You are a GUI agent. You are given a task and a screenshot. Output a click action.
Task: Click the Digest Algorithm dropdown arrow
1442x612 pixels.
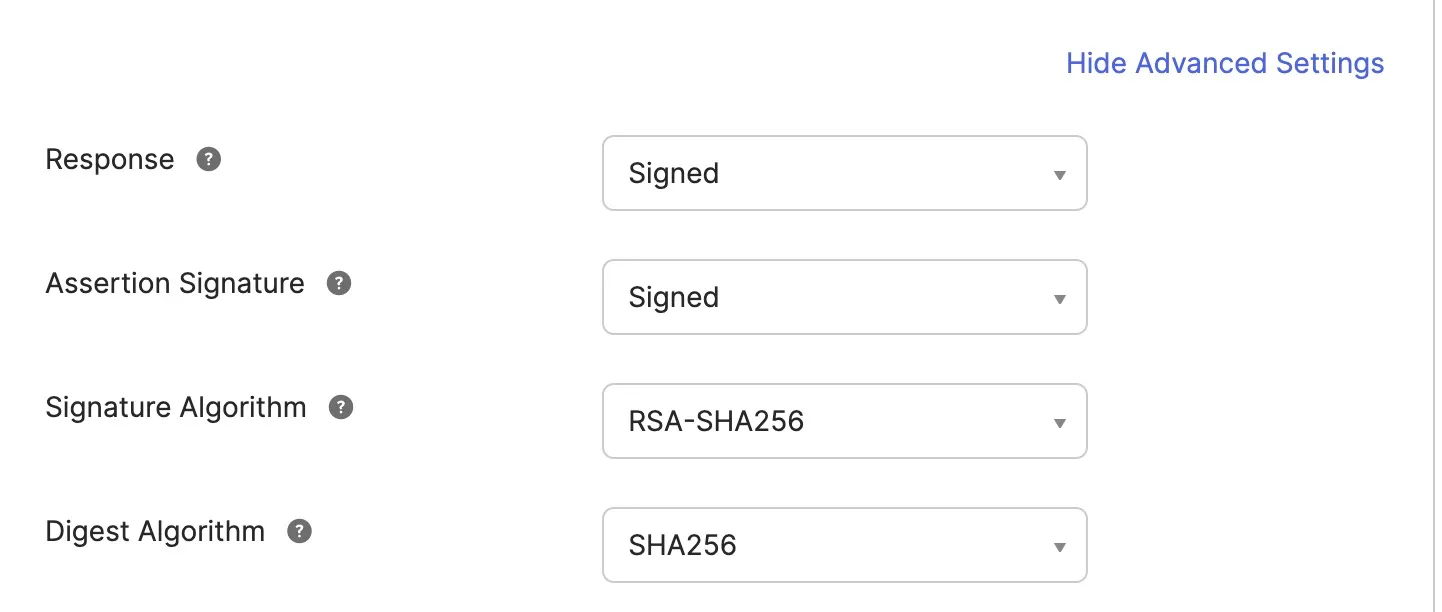[1059, 546]
